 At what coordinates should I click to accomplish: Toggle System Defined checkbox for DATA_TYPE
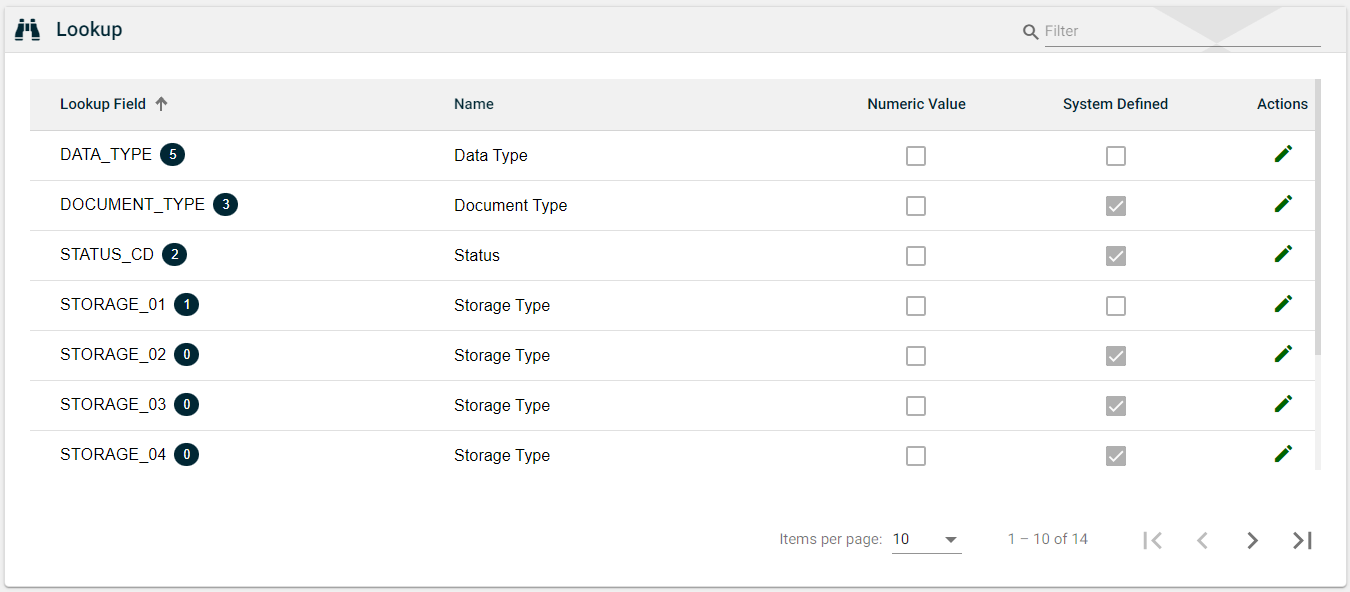tap(1115, 156)
